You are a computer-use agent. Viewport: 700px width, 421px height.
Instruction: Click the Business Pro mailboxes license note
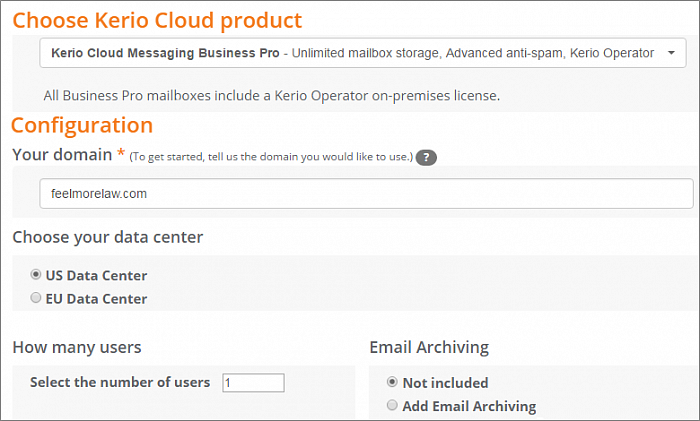(x=271, y=96)
